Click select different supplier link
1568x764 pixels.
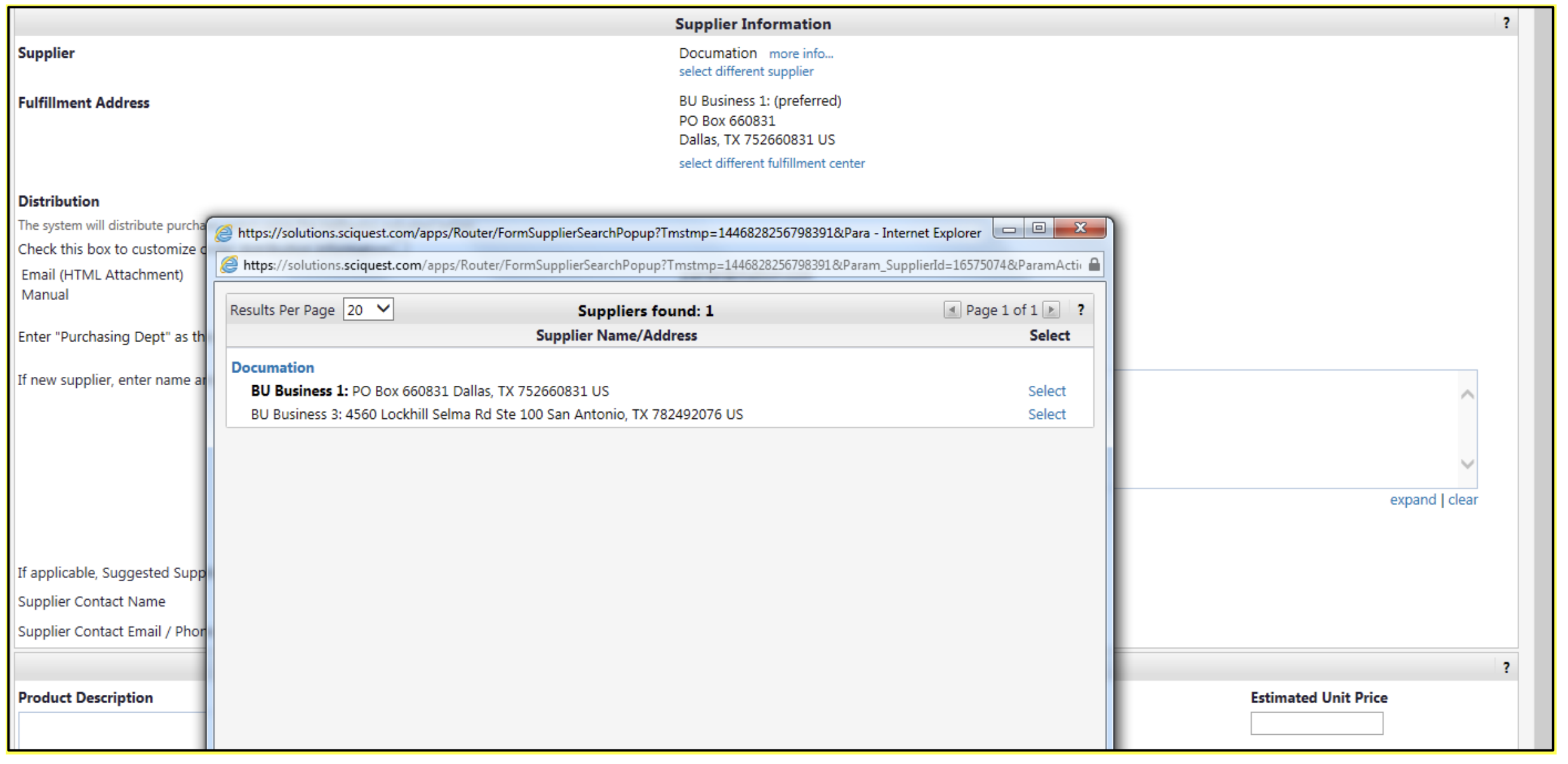pos(745,72)
